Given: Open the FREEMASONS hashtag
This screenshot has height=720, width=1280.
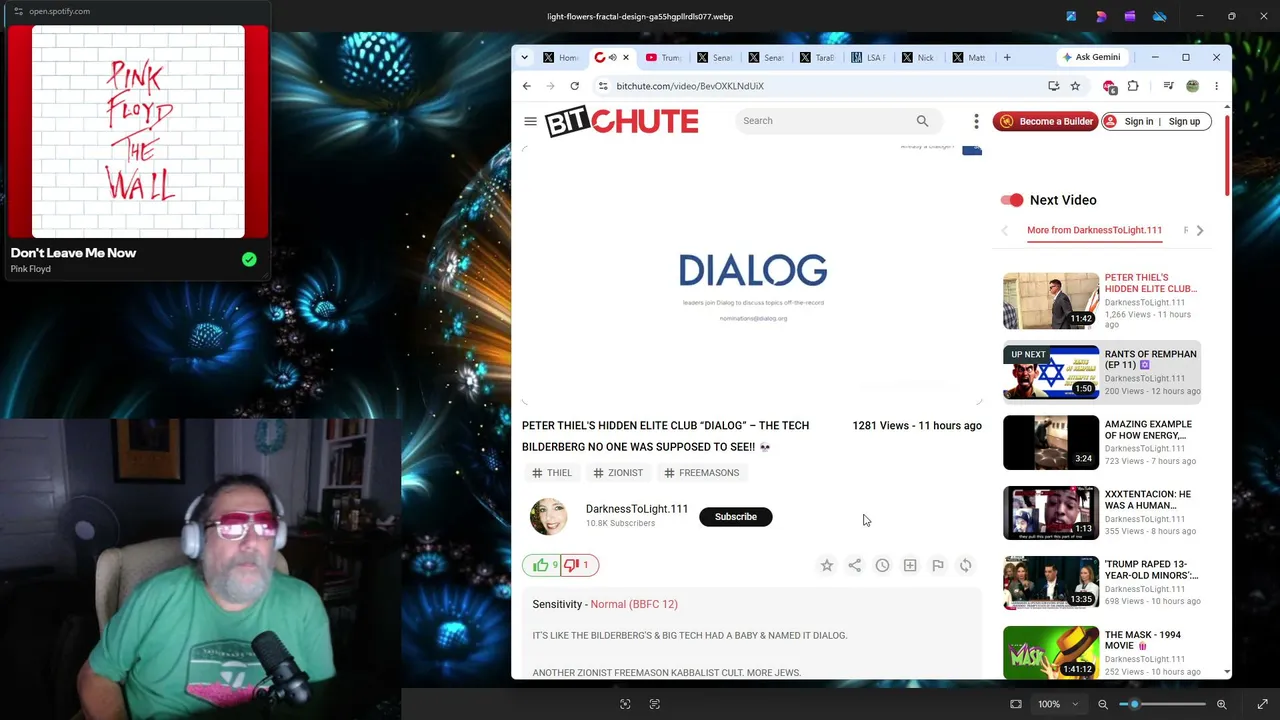Looking at the screenshot, I should coord(702,473).
